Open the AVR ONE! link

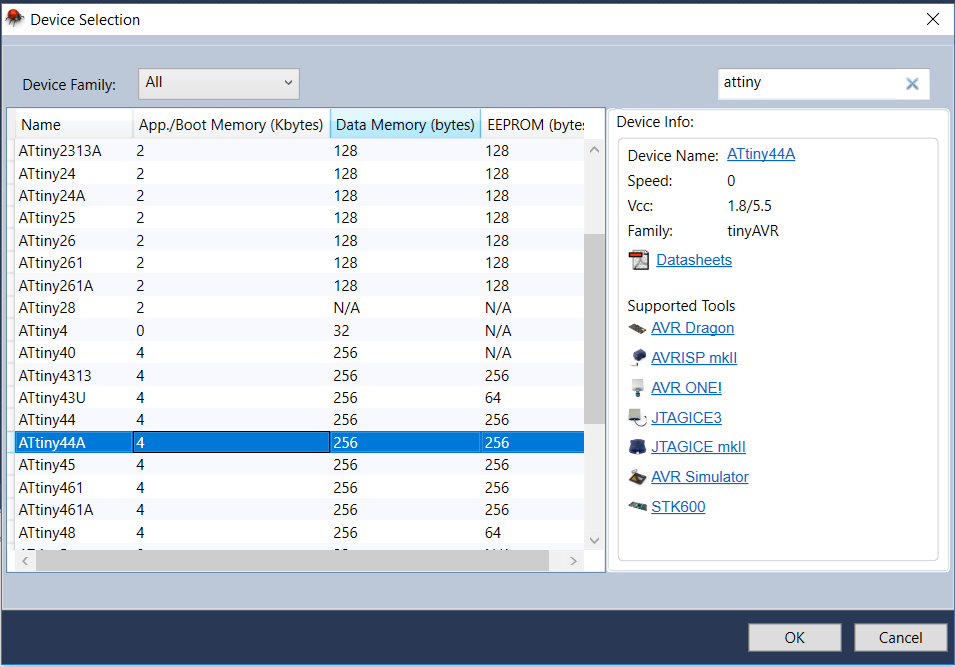click(686, 387)
